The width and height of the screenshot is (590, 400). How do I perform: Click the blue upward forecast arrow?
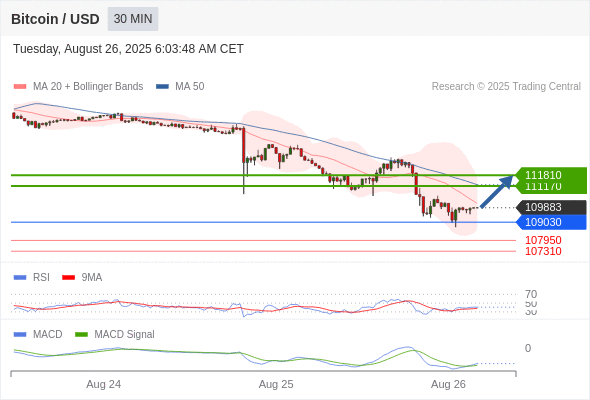coord(497,191)
